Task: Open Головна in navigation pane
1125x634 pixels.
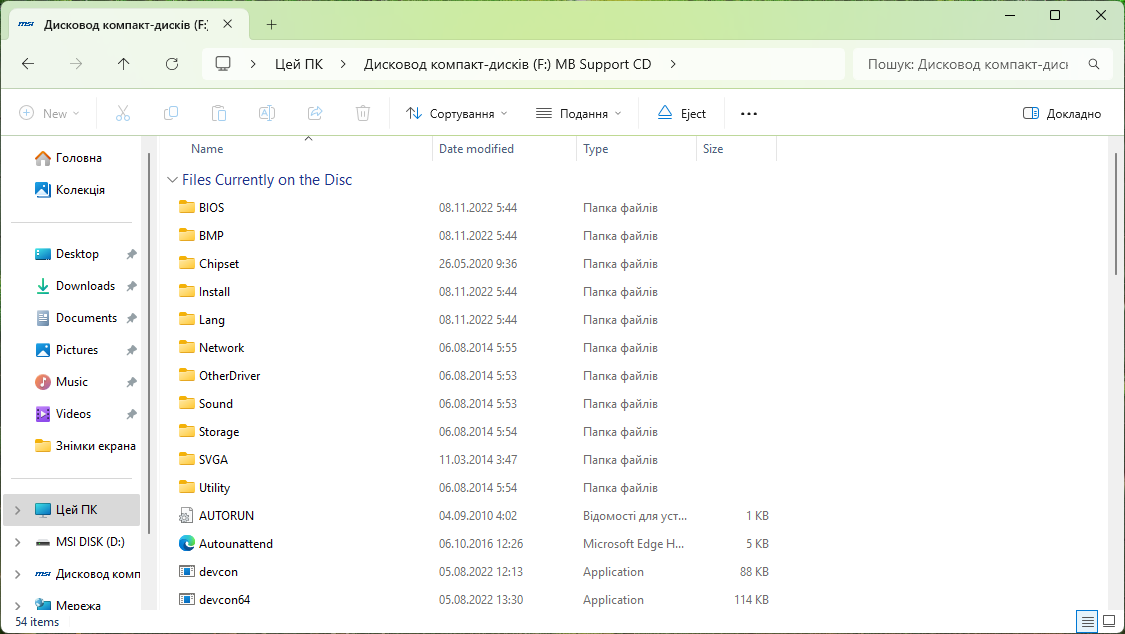Action: pyautogui.click(x=69, y=158)
